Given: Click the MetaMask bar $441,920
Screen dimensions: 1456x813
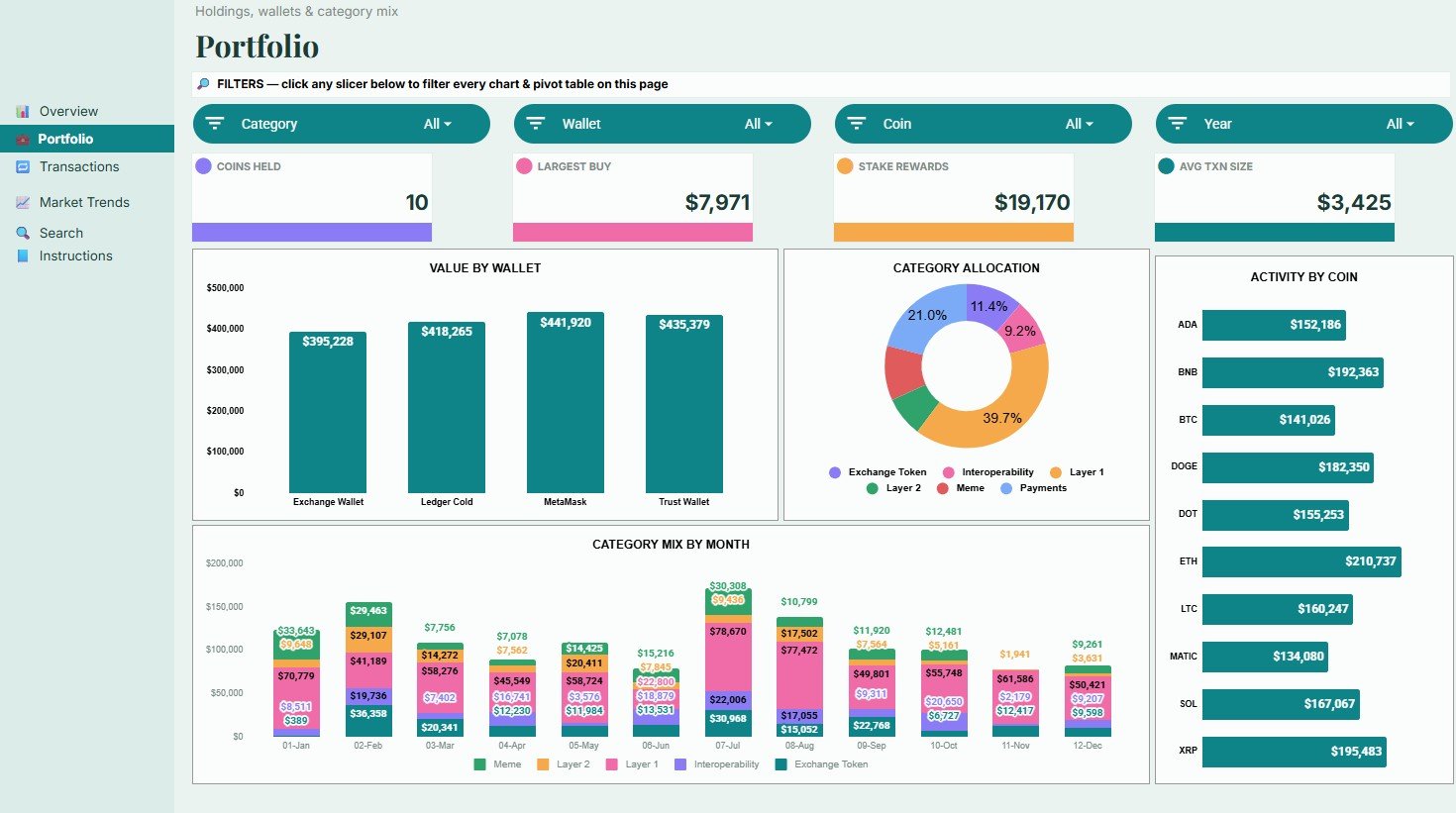Looking at the screenshot, I should (x=566, y=403).
